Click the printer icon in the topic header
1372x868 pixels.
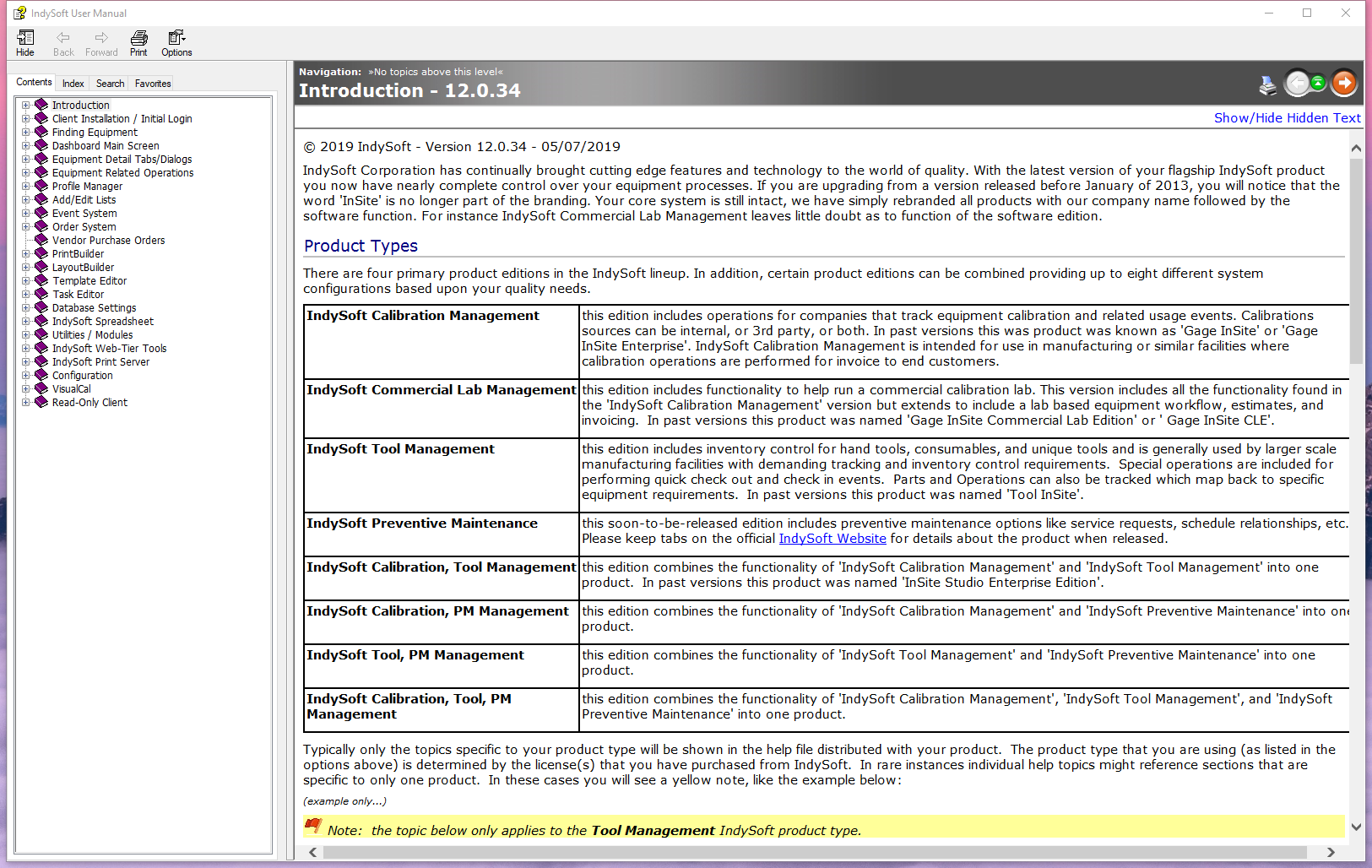pos(1267,84)
